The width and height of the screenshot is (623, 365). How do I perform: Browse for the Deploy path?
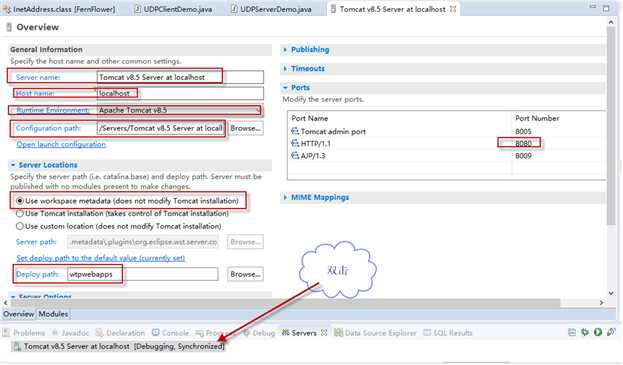245,274
